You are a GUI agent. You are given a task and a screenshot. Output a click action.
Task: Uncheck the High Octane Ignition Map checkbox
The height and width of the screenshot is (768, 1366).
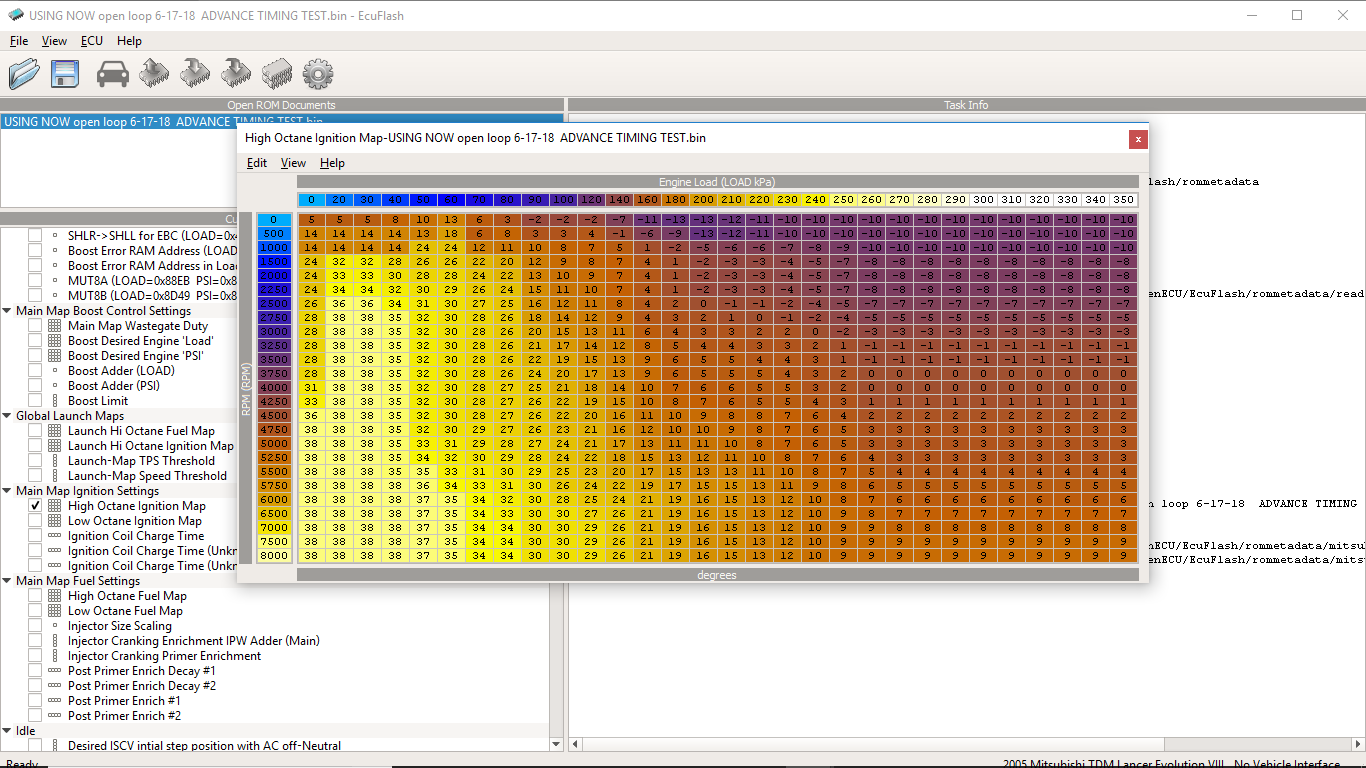coord(35,506)
